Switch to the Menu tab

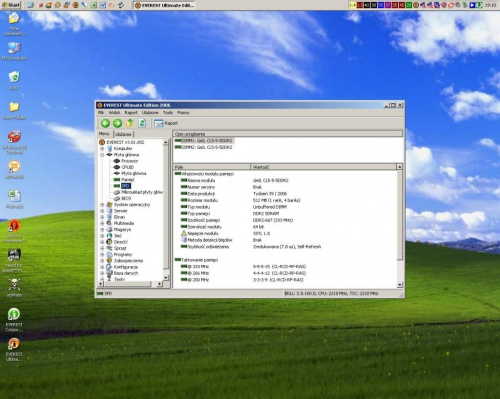(x=104, y=134)
